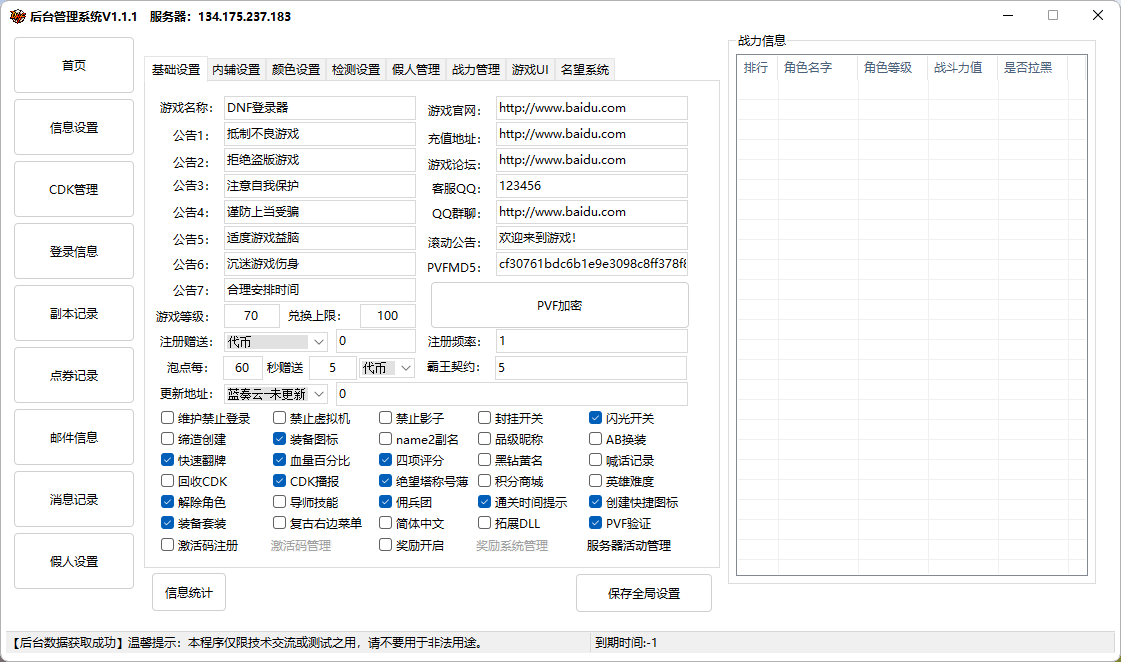1121x662 pixels.
Task: Click the 游戏名称 input field
Action: pyautogui.click(x=318, y=108)
